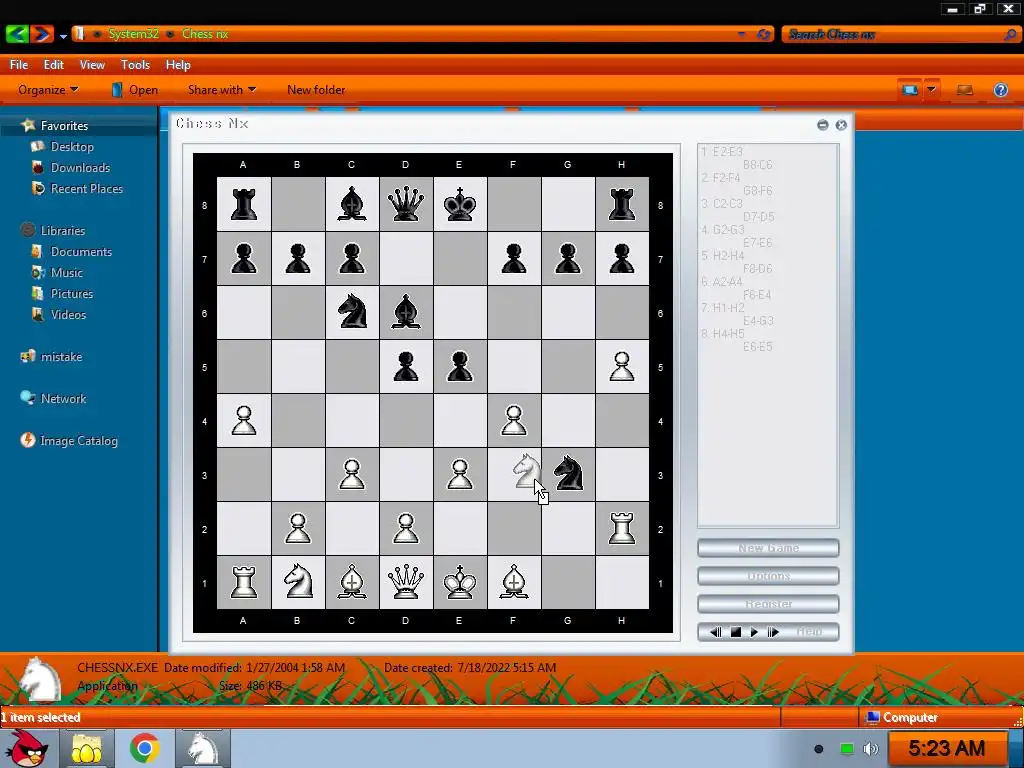Click the white rook on H2
Viewport: 1024px width, 768px height.
pyautogui.click(x=622, y=528)
